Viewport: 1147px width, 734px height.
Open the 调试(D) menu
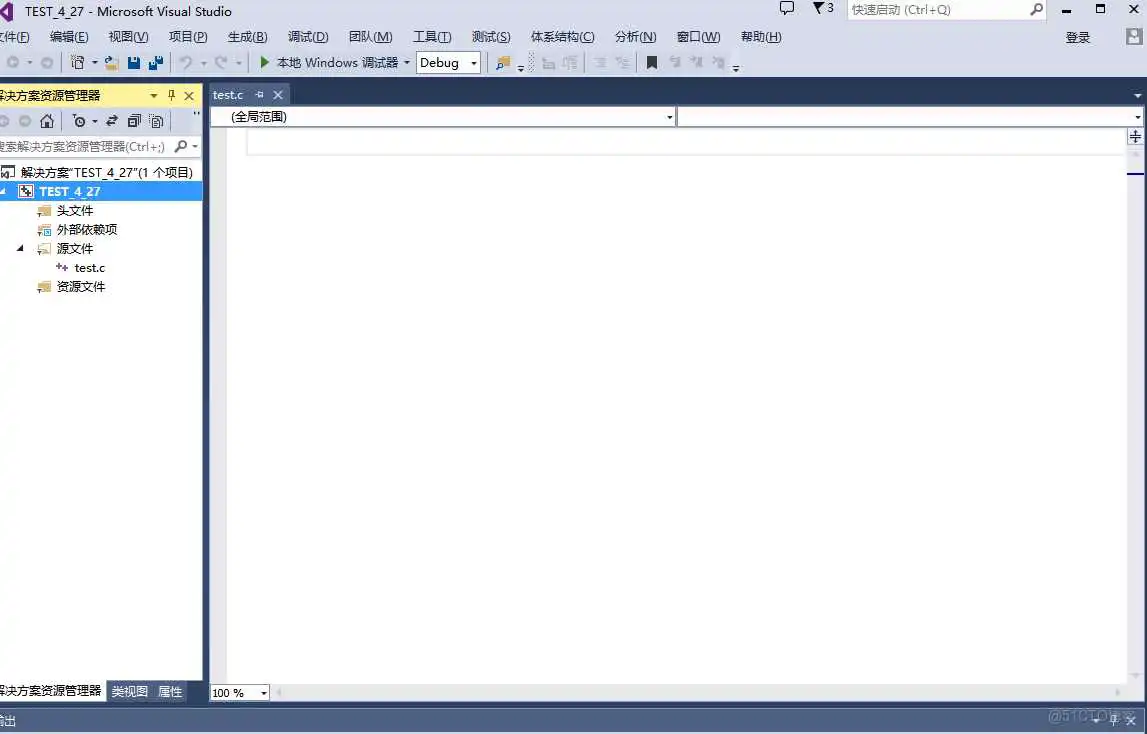tap(308, 37)
